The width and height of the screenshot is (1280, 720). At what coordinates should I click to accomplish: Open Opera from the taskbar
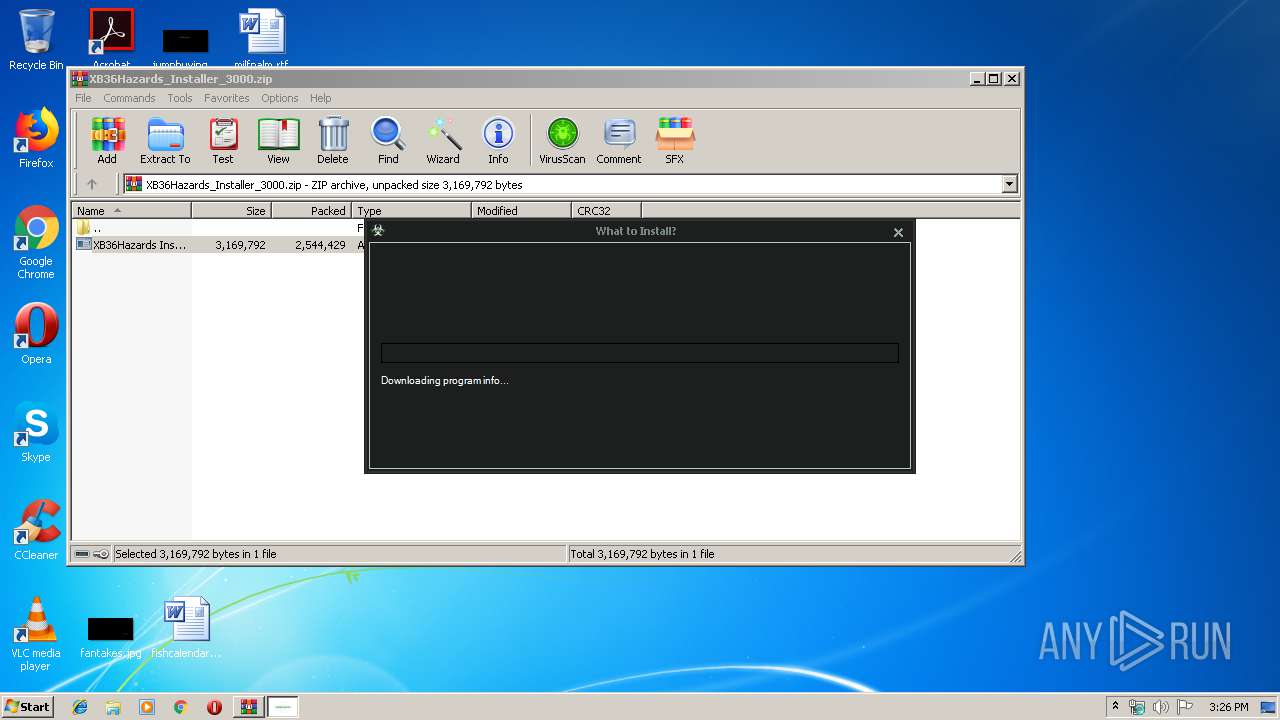(214, 707)
